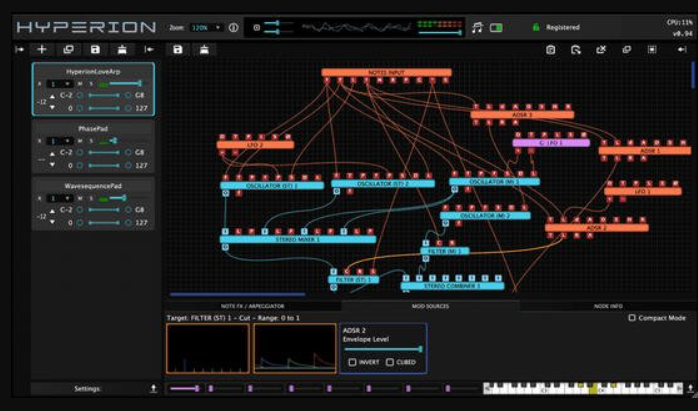Open the channel dropdown in HyperionLoveArp layer

pos(60,84)
